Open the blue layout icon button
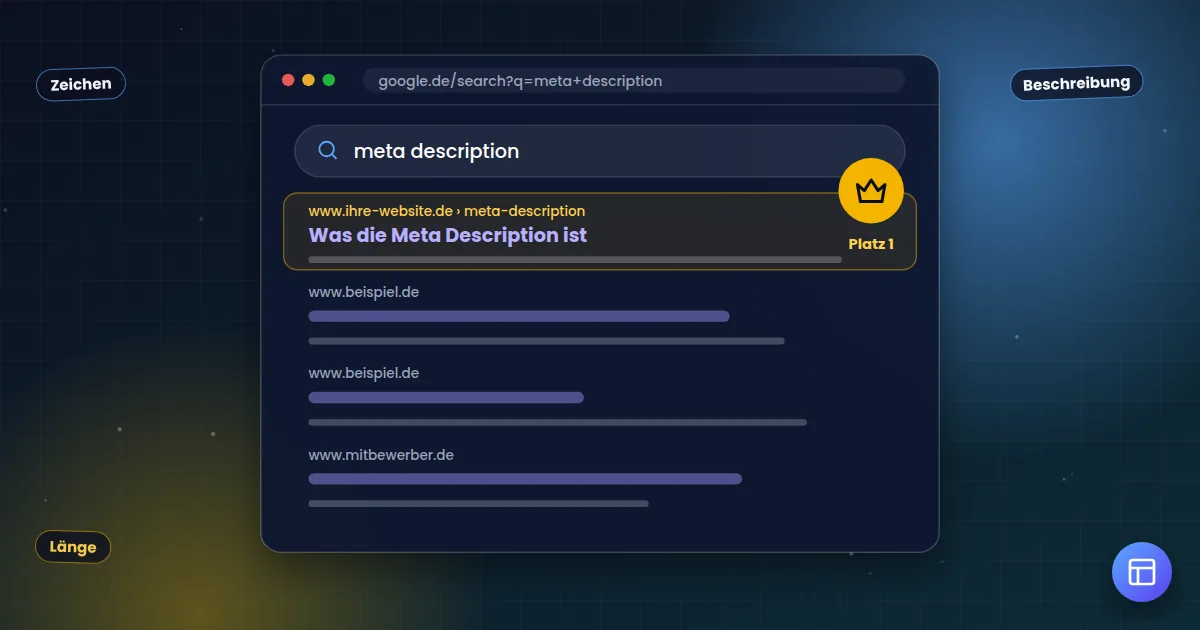Screen dimensions: 1200x630 [1141, 572]
